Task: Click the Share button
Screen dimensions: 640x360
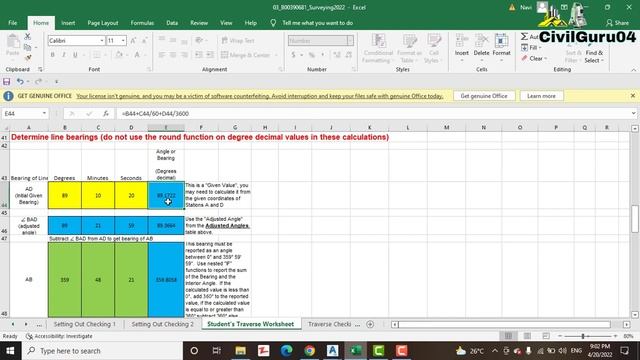Action: pyautogui.click(x=618, y=23)
